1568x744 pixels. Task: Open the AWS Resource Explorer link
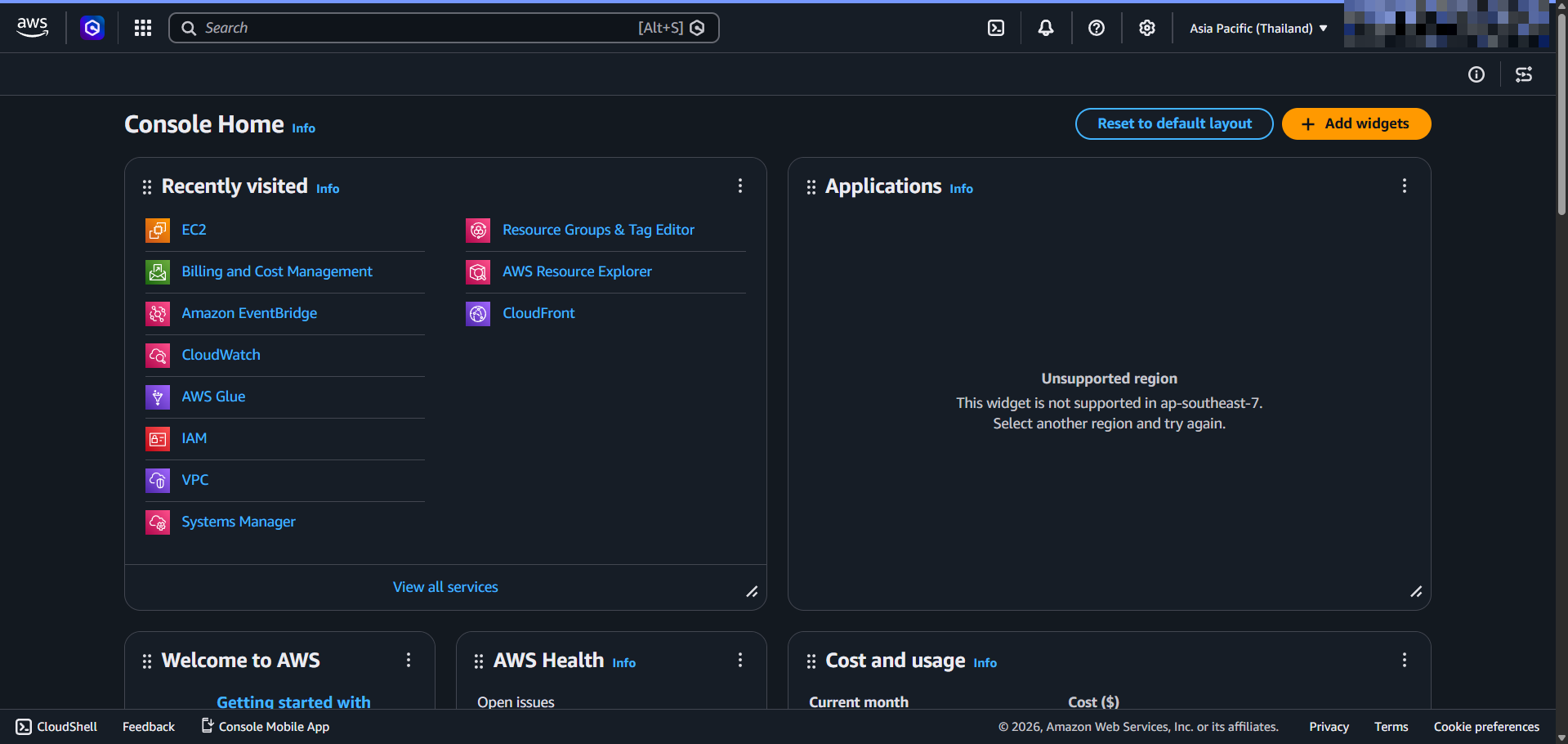pyautogui.click(x=577, y=271)
